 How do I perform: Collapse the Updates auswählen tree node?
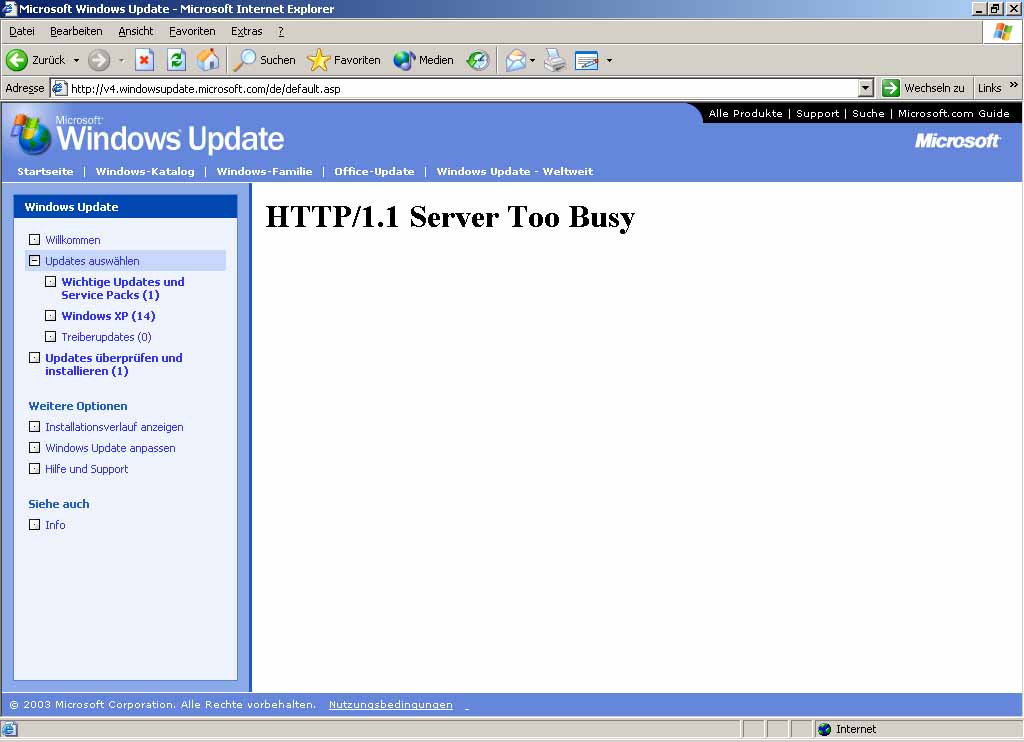35,261
